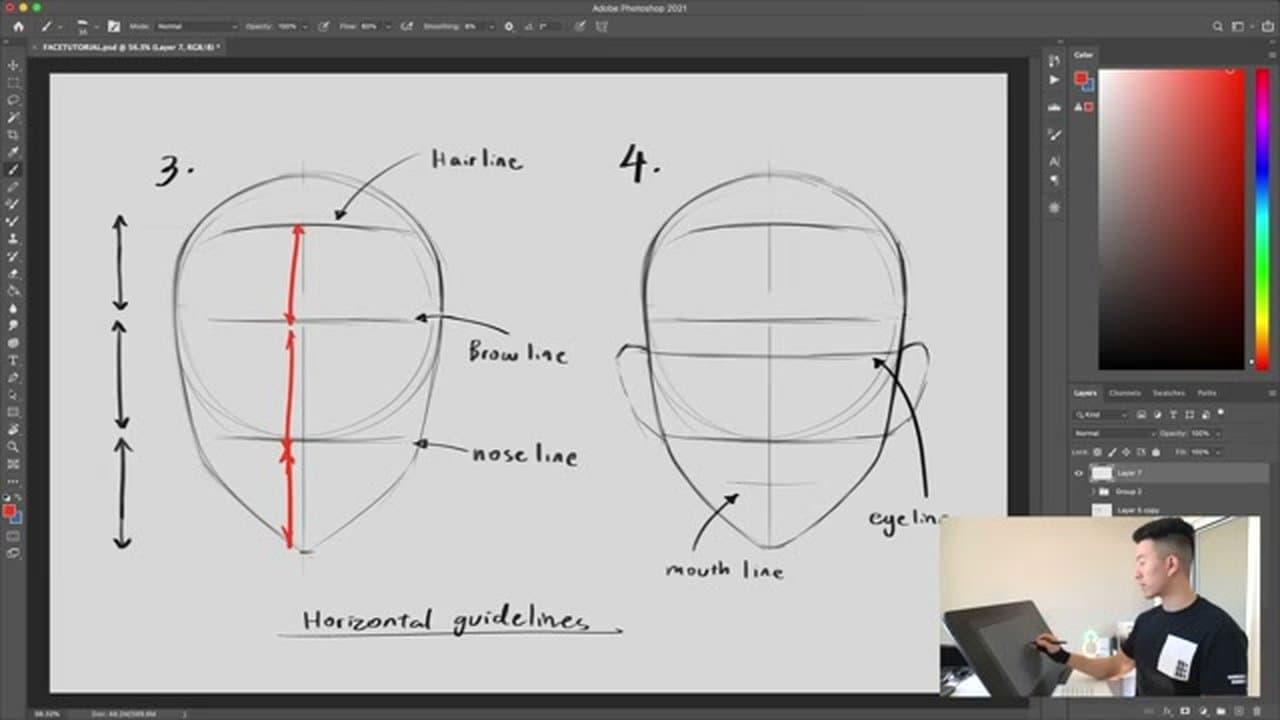Toggle pressure for opacity icon
Screen dimensions: 1280x720
(x=324, y=26)
